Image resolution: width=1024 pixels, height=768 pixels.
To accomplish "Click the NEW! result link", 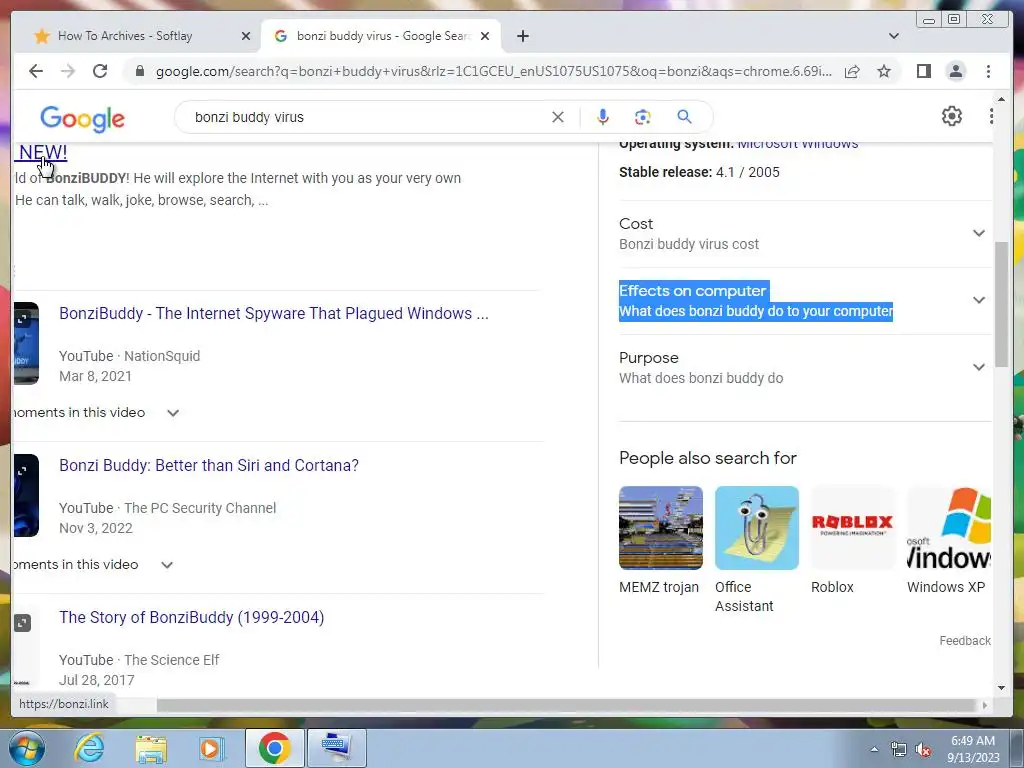I will pos(42,152).
